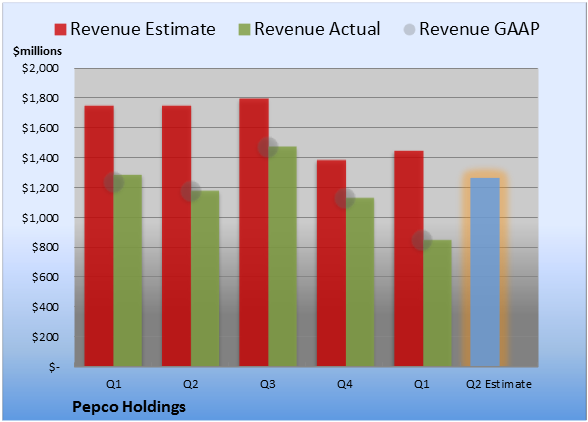Select the 'Revenue Estimate' legend label
Viewport: 588px width, 422px height.
point(143,29)
